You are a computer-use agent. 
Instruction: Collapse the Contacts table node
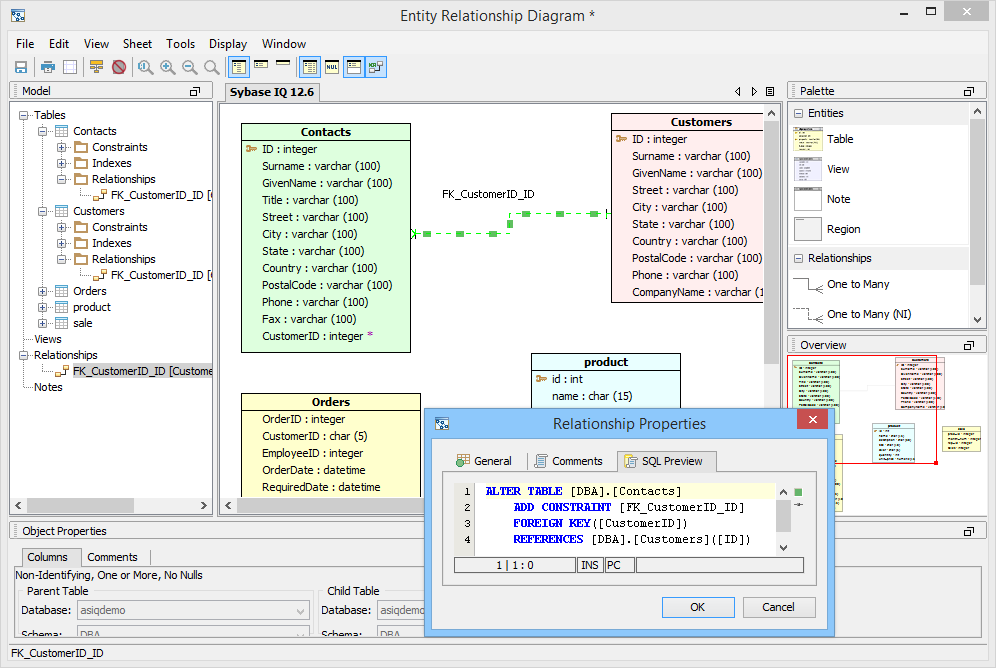pyautogui.click(x=43, y=131)
